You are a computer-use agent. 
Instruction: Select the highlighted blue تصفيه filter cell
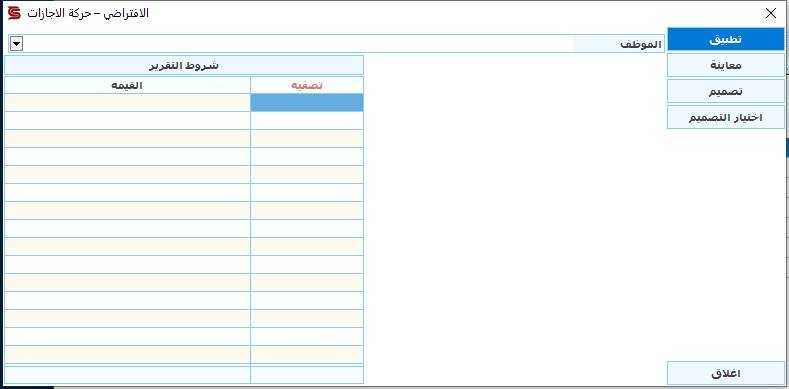coord(307,102)
